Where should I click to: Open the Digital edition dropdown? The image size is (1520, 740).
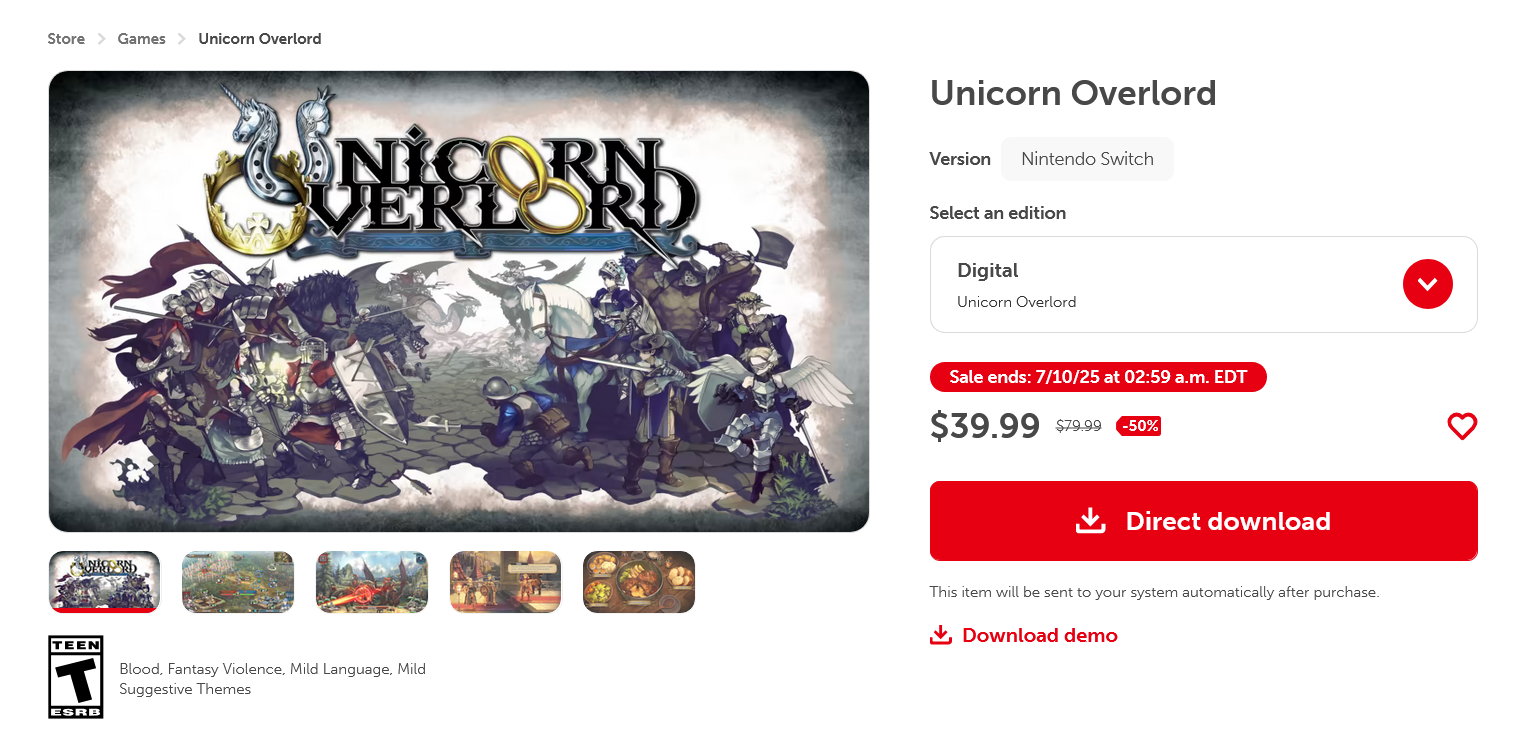(1203, 284)
